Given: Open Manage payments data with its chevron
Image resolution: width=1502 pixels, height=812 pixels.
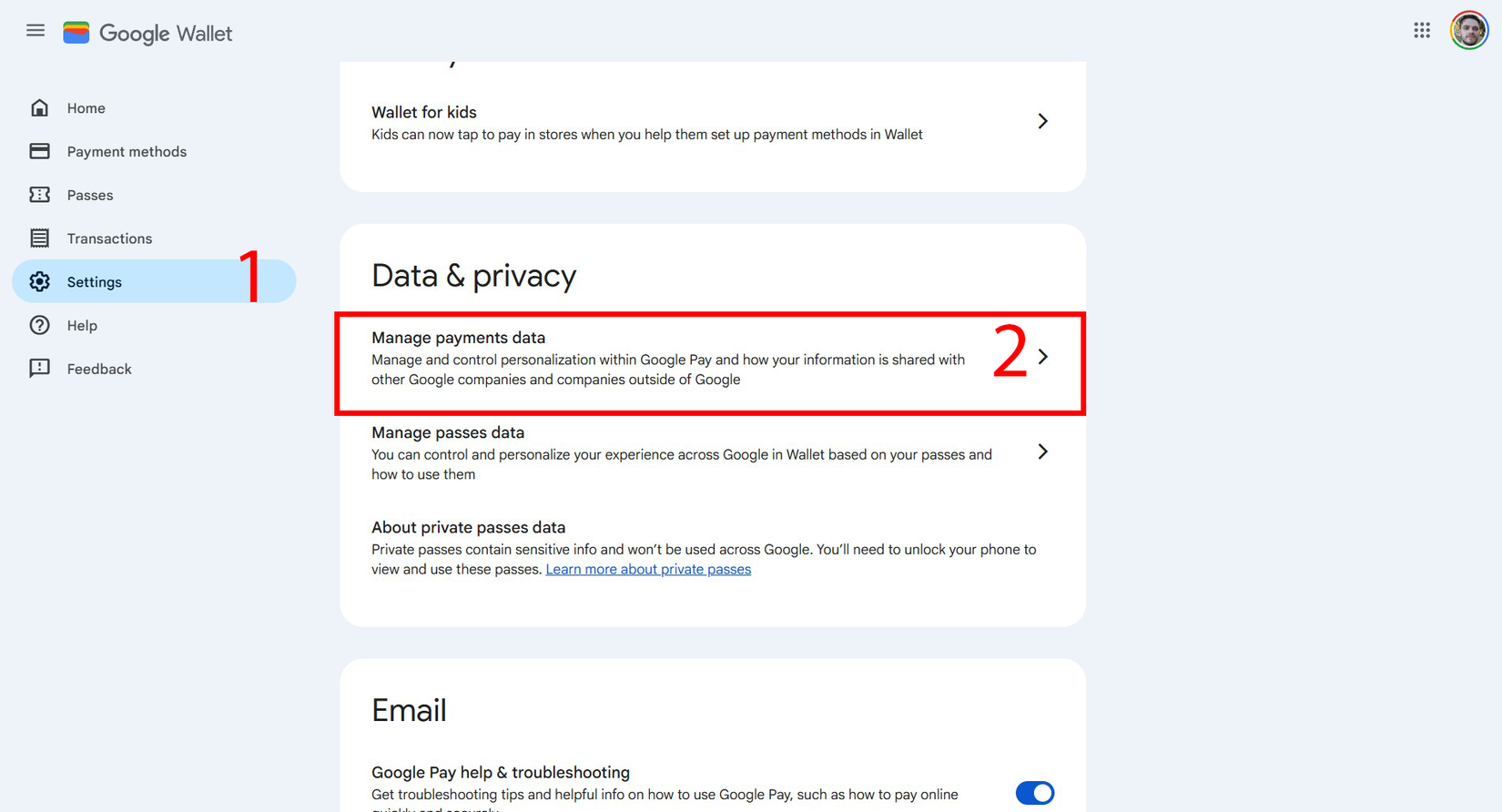Looking at the screenshot, I should (x=1043, y=357).
